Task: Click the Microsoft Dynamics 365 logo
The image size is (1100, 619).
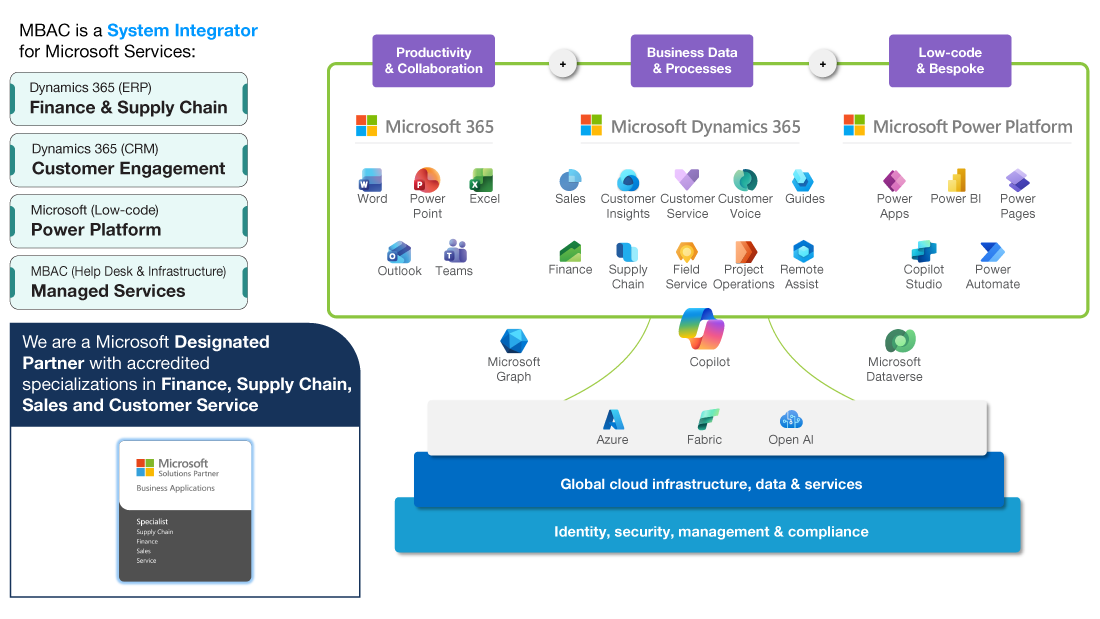Action: coord(591,126)
